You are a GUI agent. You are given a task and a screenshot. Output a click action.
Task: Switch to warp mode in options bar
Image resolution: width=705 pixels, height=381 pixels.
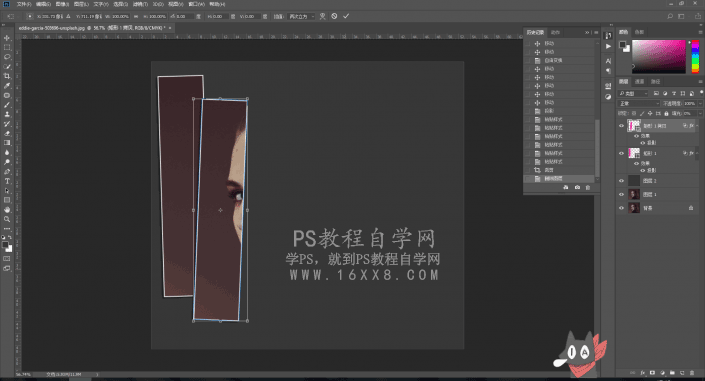pyautogui.click(x=322, y=16)
